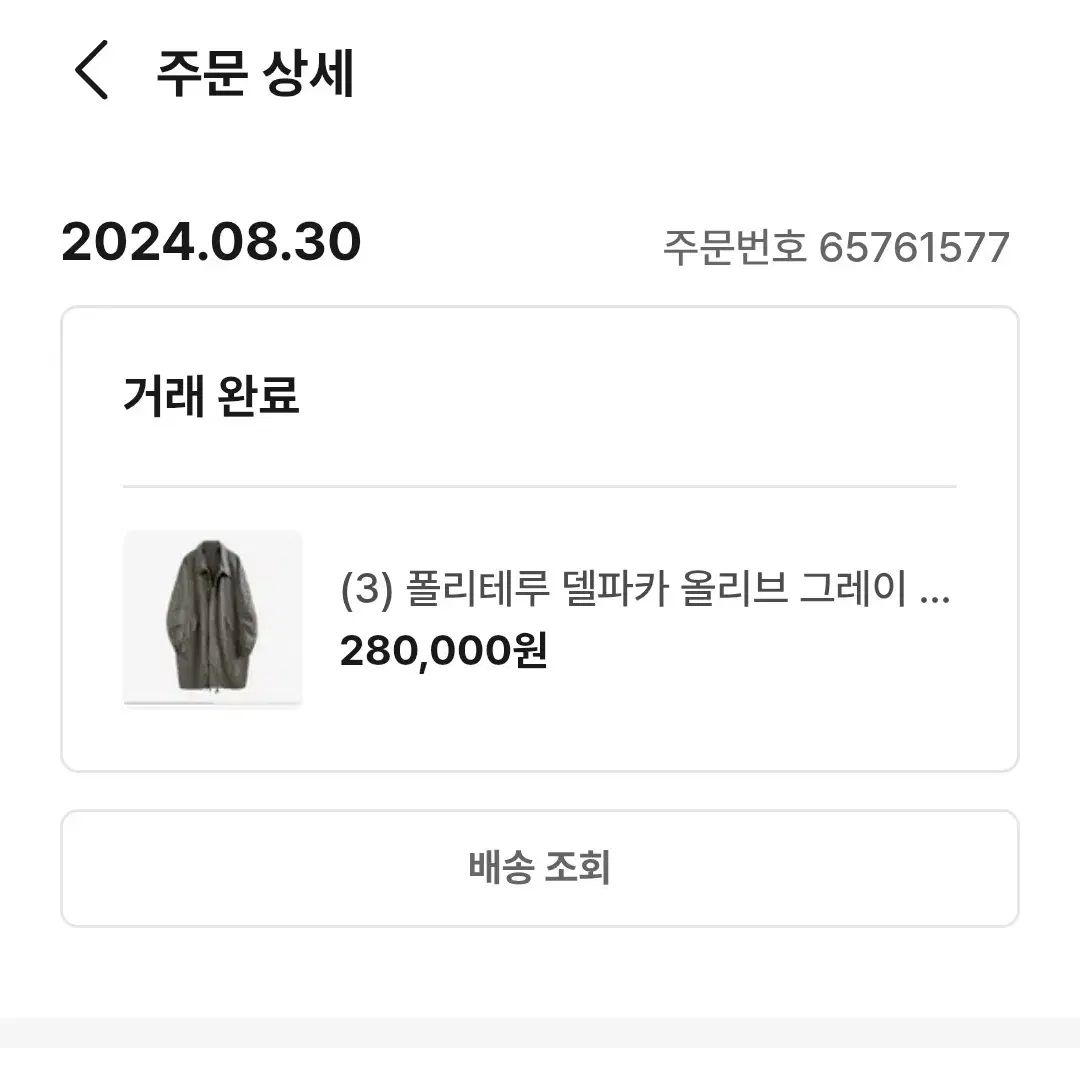1080x1076 pixels.
Task: Tap the 배송 조회 button
Action: [539, 868]
